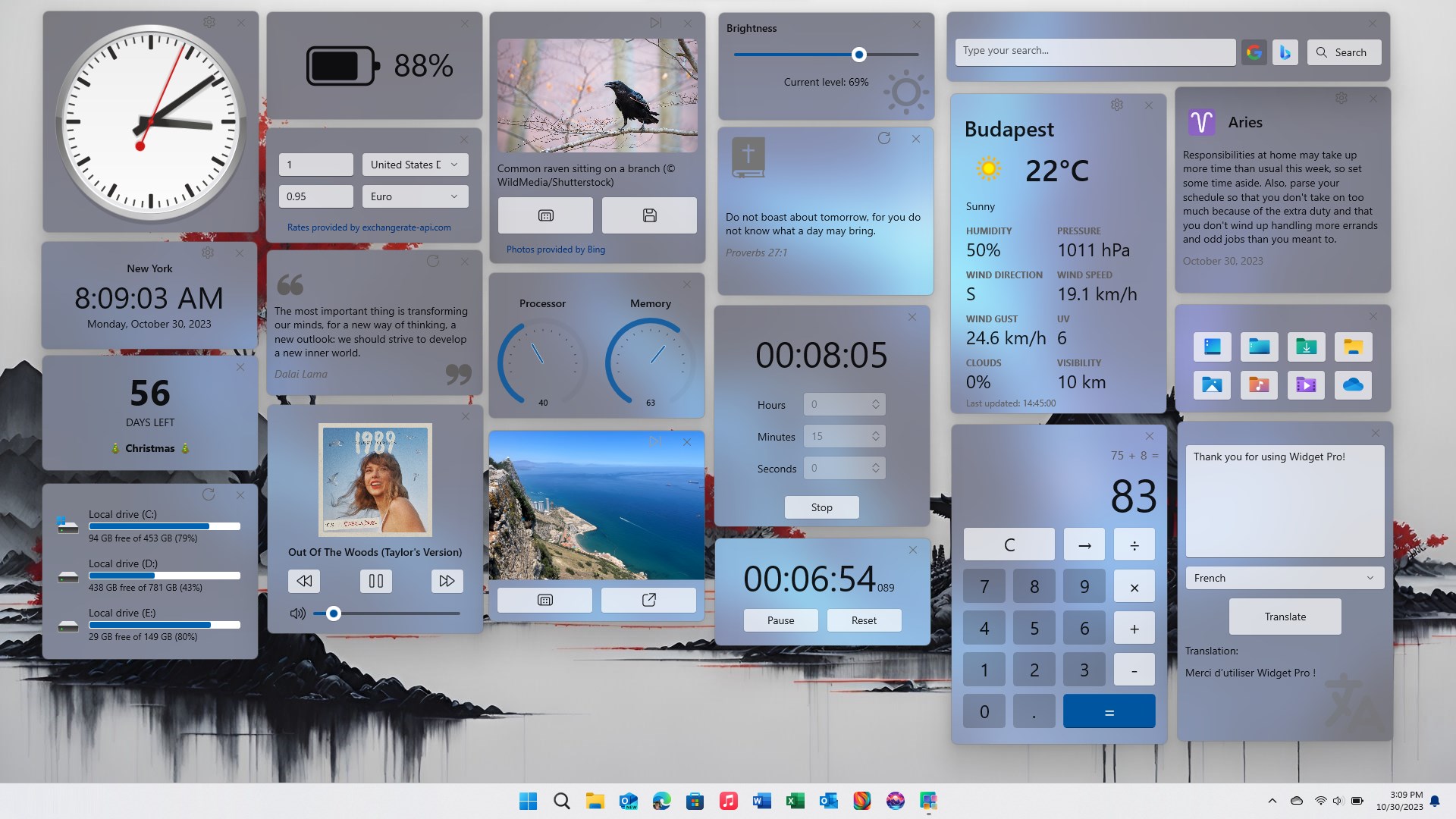The width and height of the screenshot is (1456, 819).
Task: Mute the music player volume
Action: click(297, 613)
